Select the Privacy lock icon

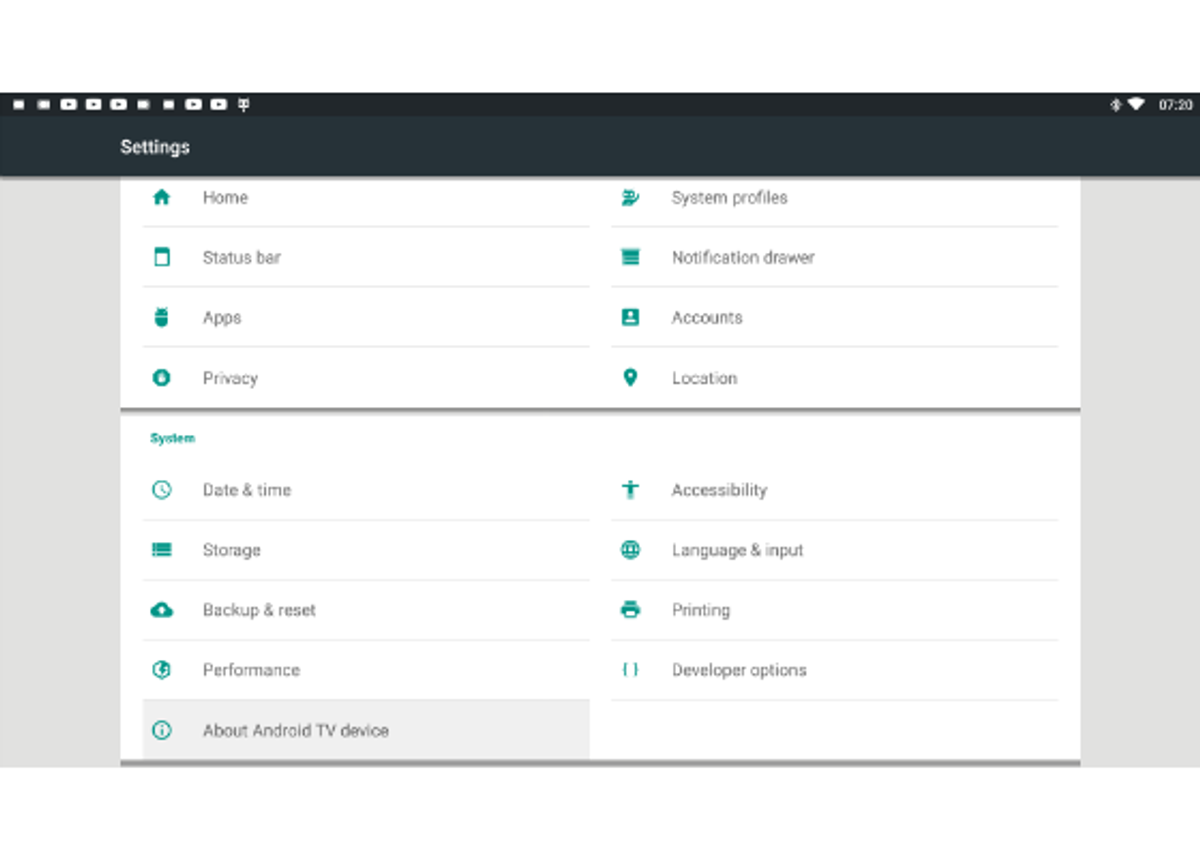(x=161, y=378)
